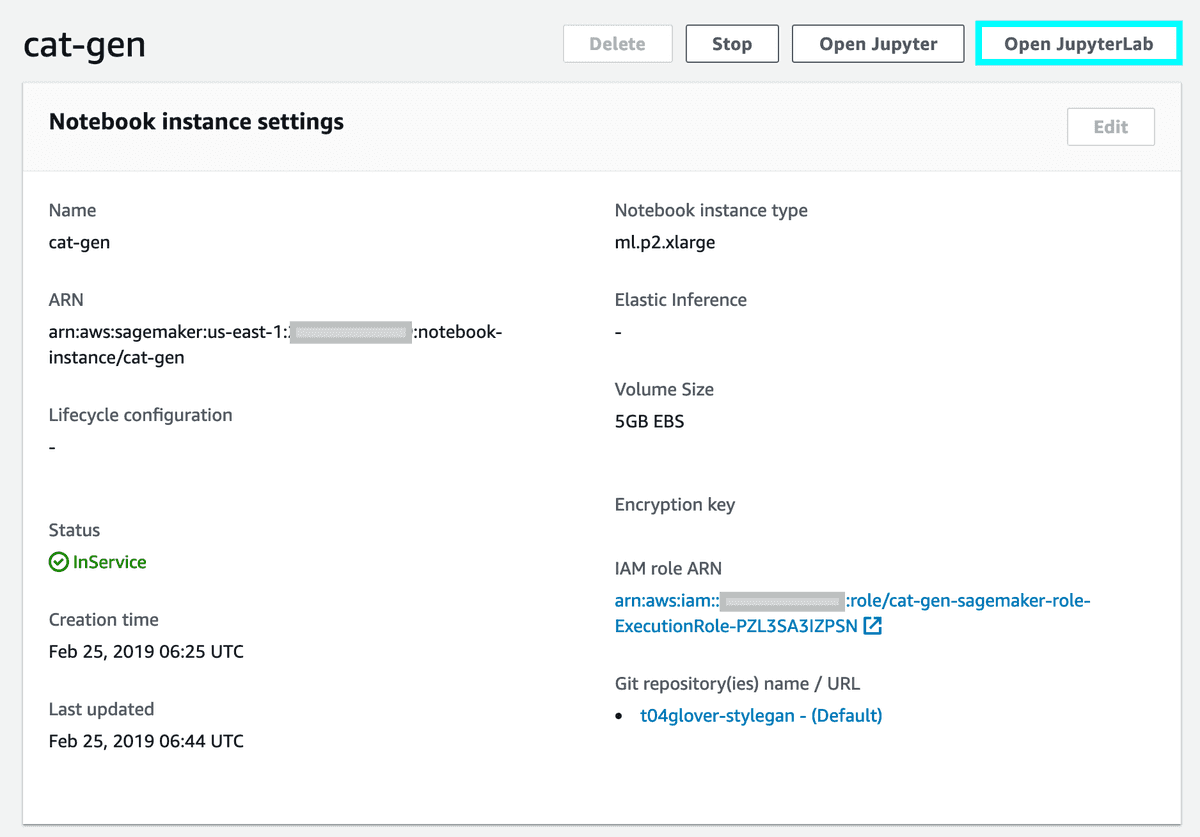Click the Edit settings button

click(1111, 127)
